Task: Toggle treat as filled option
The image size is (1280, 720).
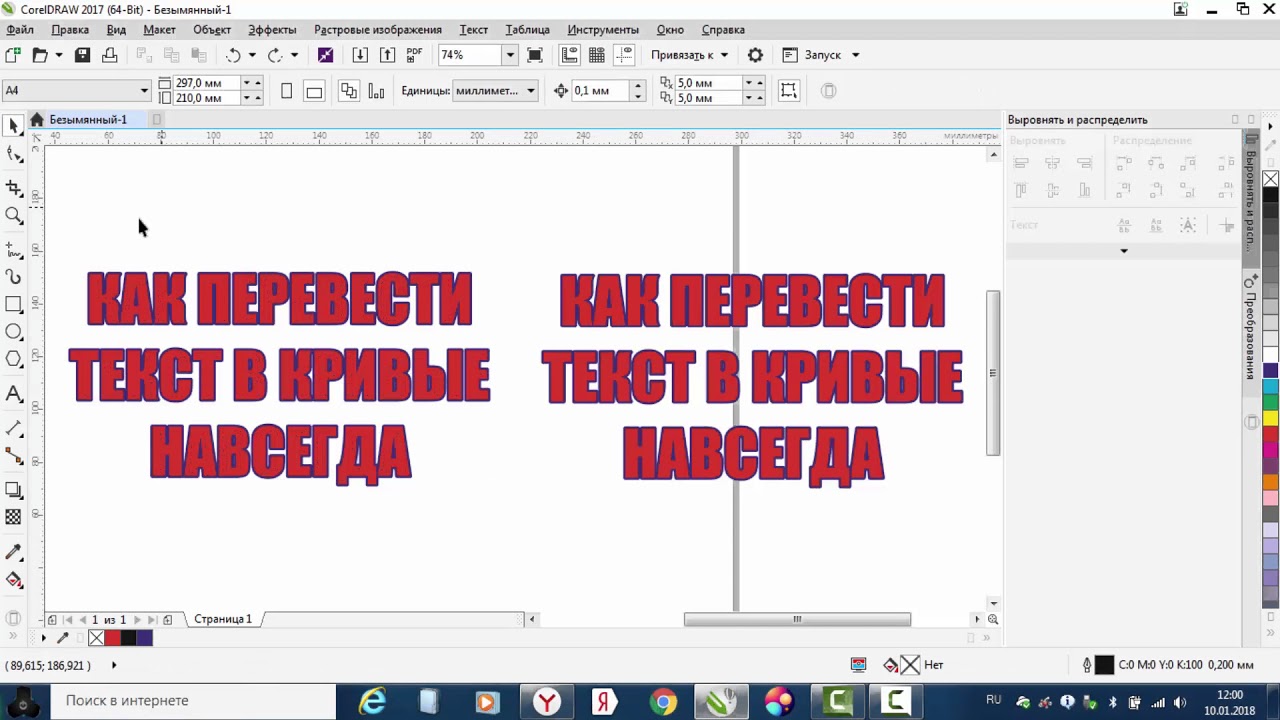Action: [x=789, y=91]
